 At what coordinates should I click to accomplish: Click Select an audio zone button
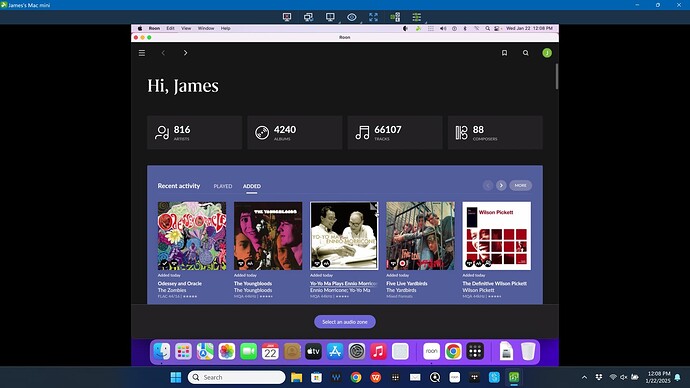pyautogui.click(x=345, y=322)
